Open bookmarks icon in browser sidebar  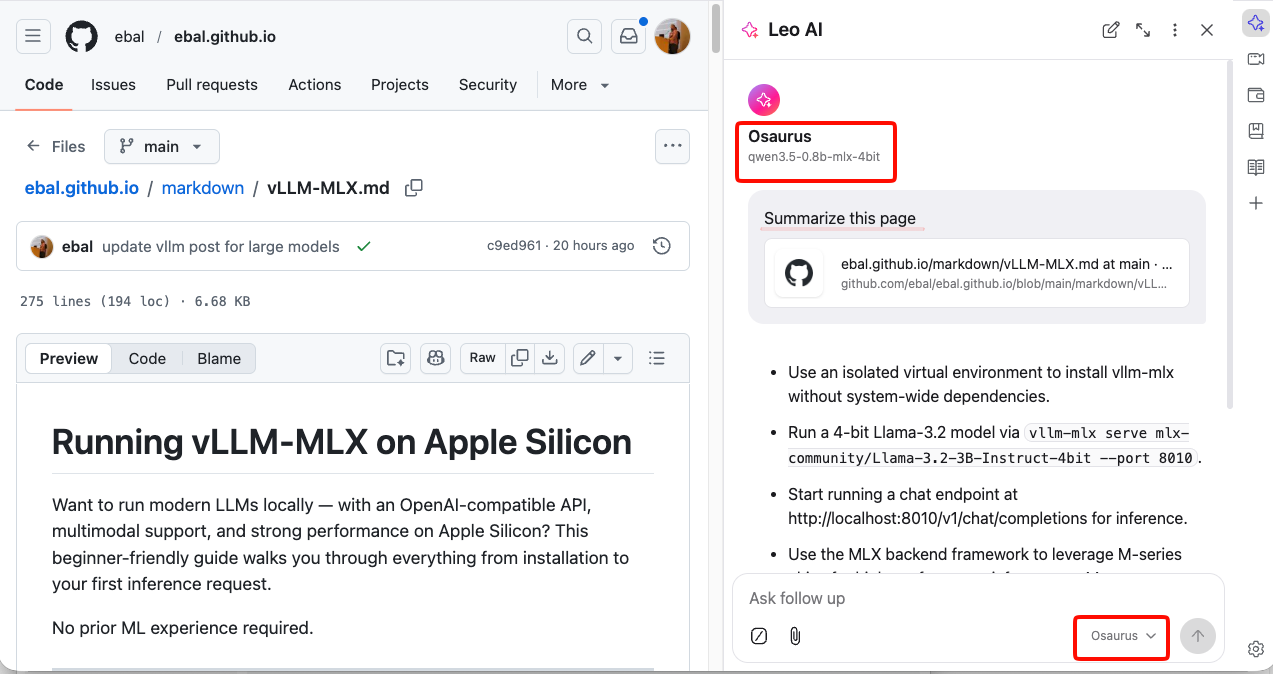click(1256, 131)
